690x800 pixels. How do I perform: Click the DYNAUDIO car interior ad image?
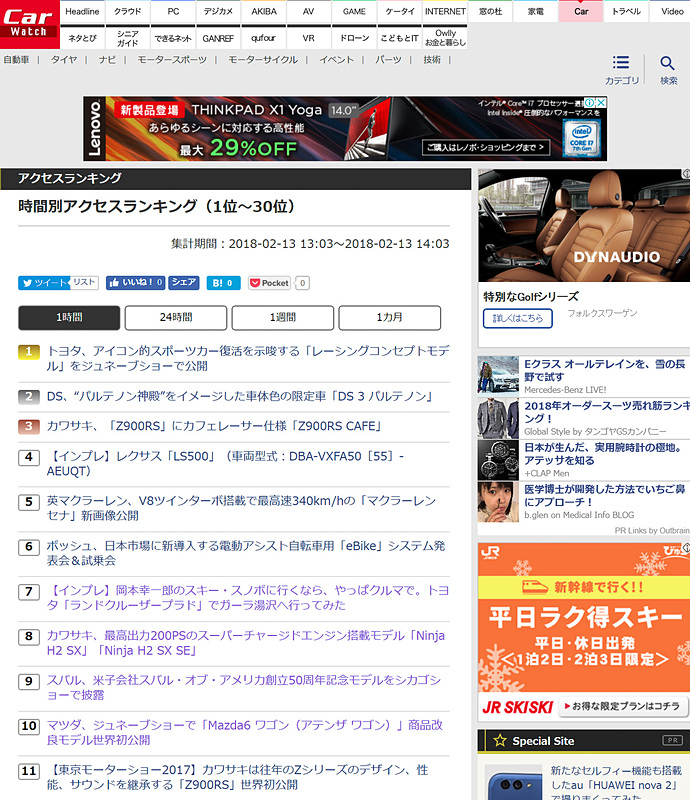[584, 225]
